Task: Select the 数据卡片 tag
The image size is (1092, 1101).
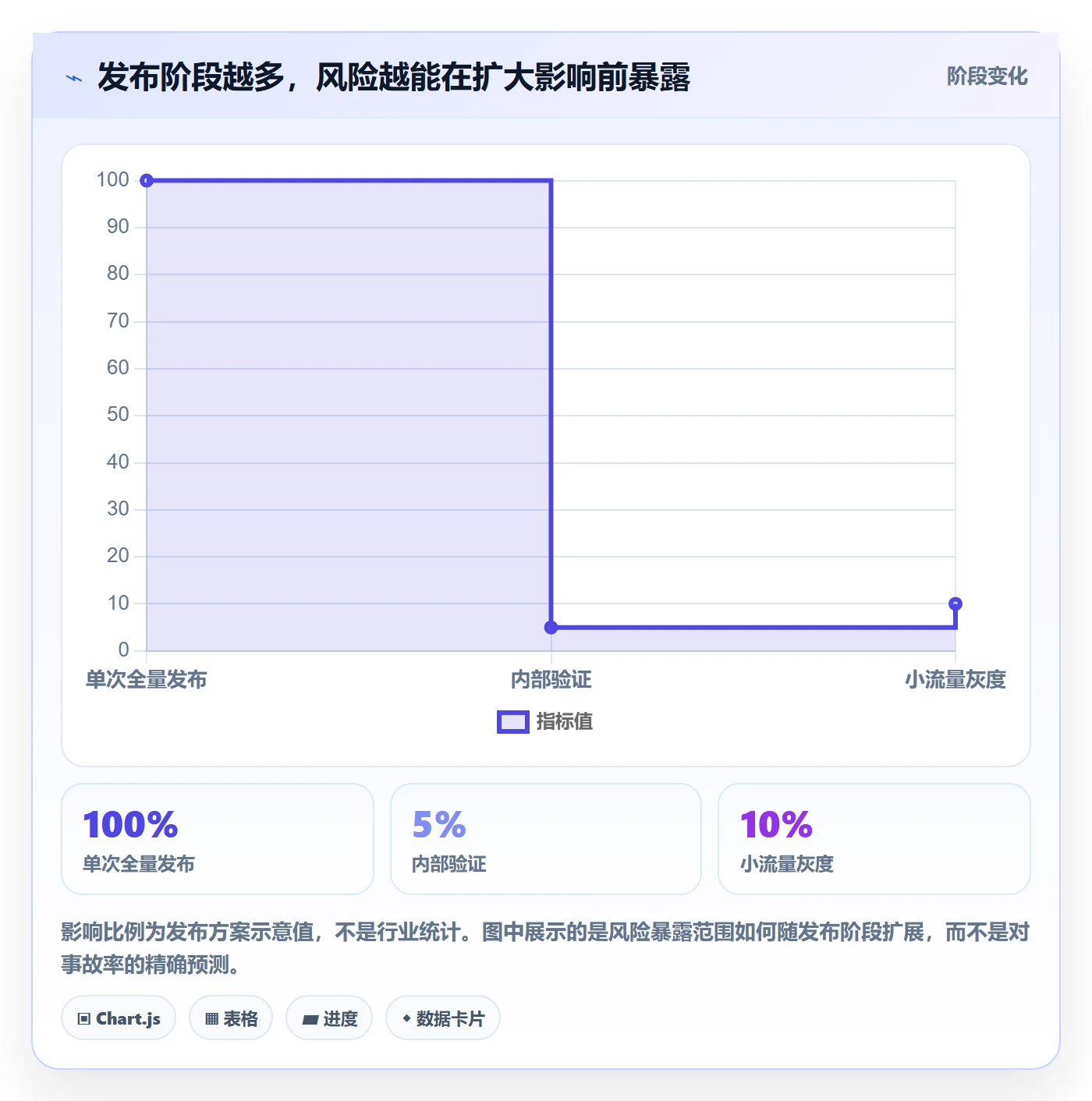Action: [x=443, y=1018]
